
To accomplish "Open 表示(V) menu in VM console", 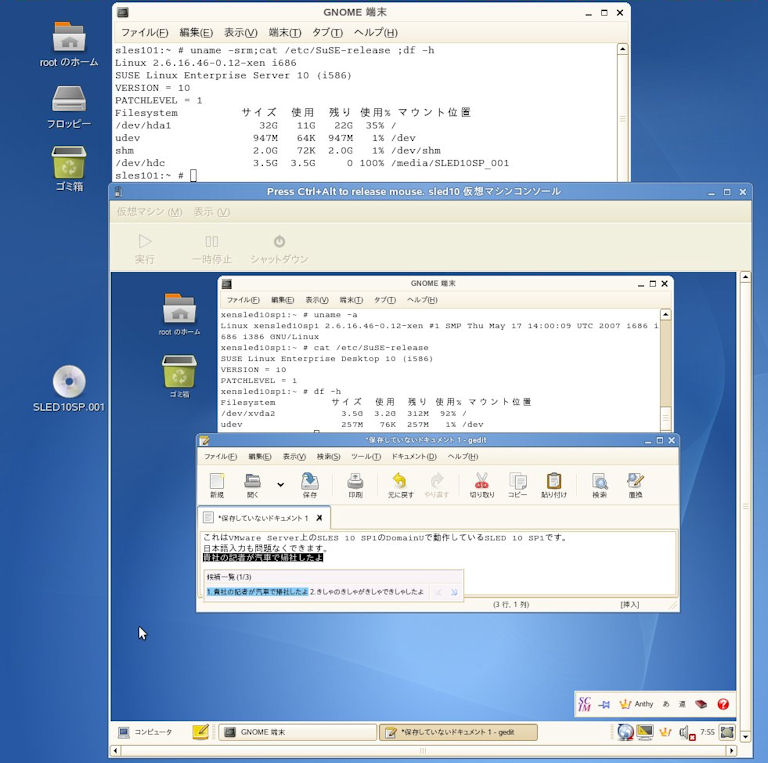I will (x=212, y=212).
